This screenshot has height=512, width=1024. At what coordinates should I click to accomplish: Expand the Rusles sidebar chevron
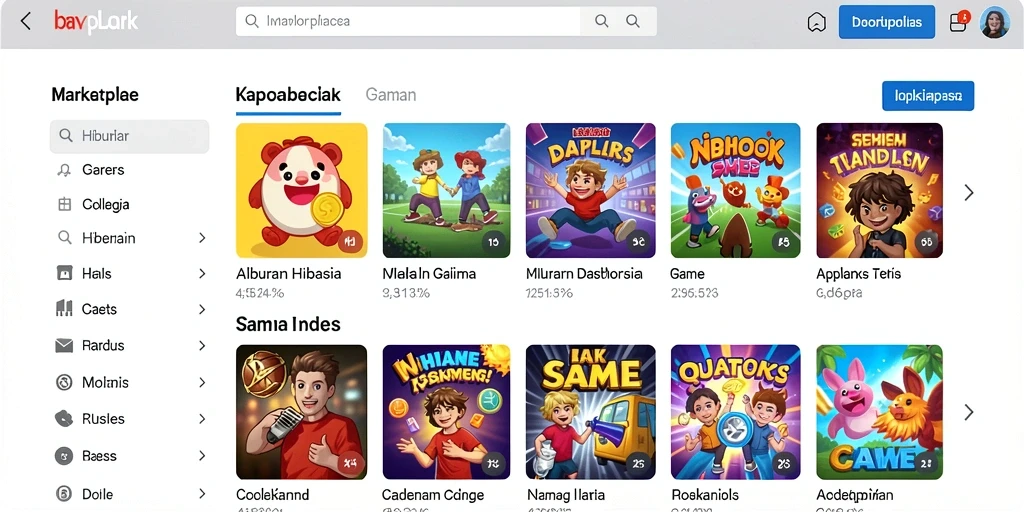202,419
